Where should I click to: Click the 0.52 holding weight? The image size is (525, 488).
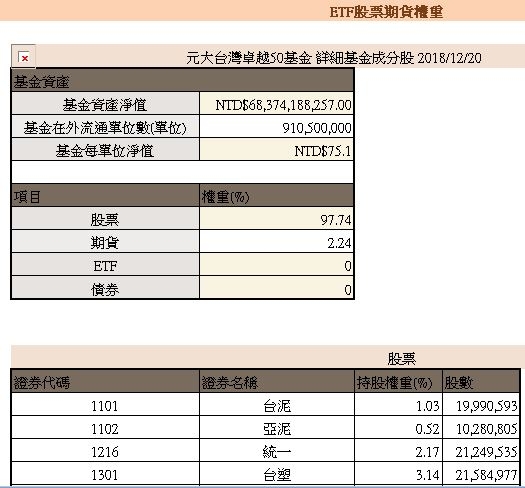tap(427, 429)
